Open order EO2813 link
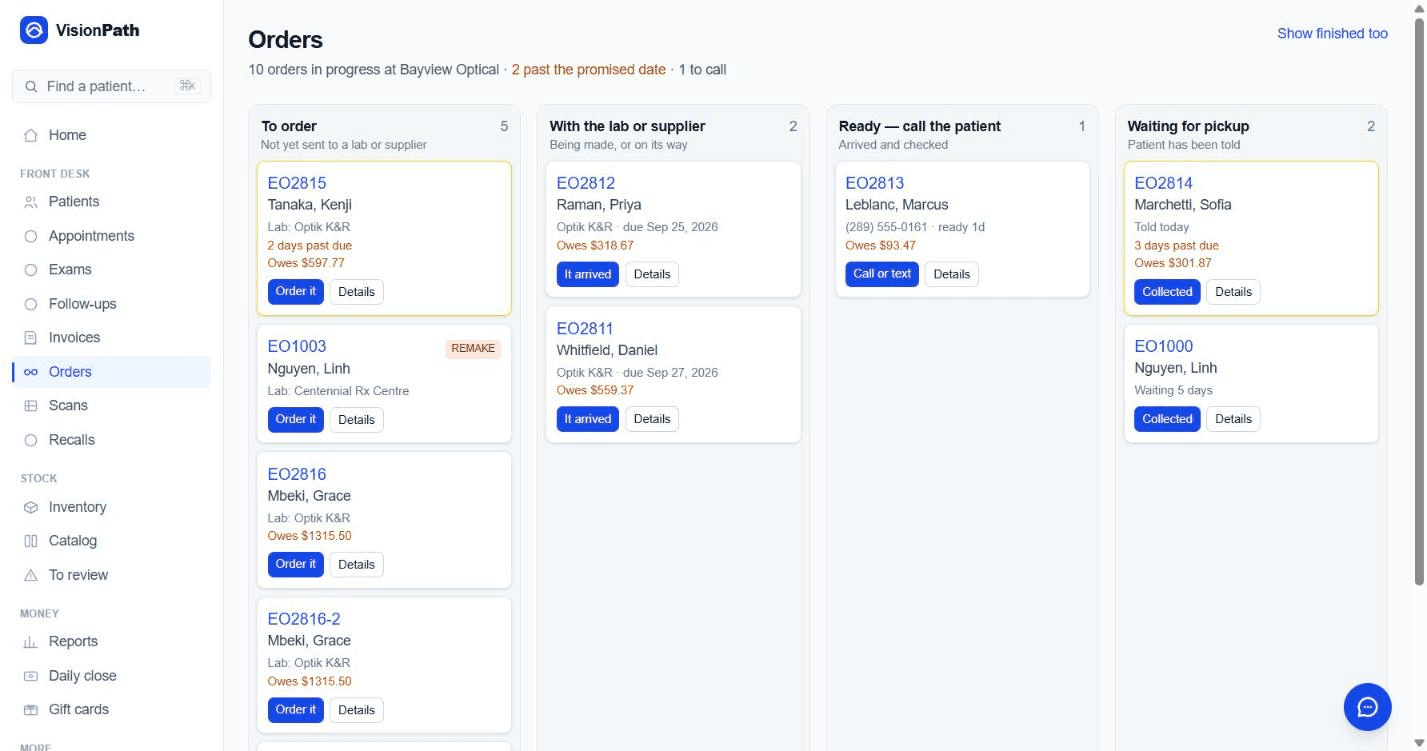Image resolution: width=1427 pixels, height=751 pixels. point(875,183)
